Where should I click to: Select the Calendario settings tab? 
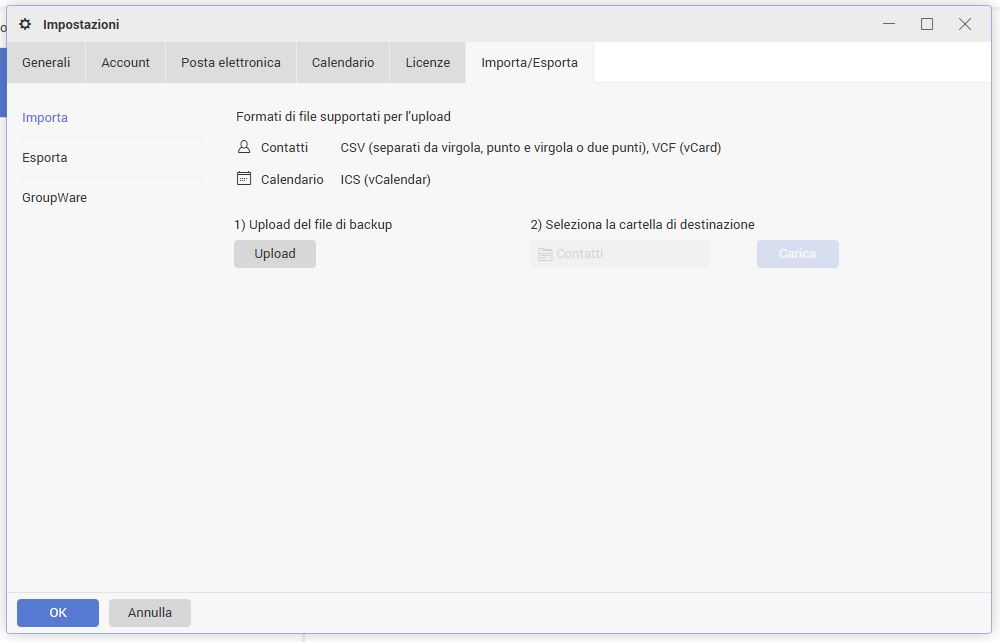(343, 62)
